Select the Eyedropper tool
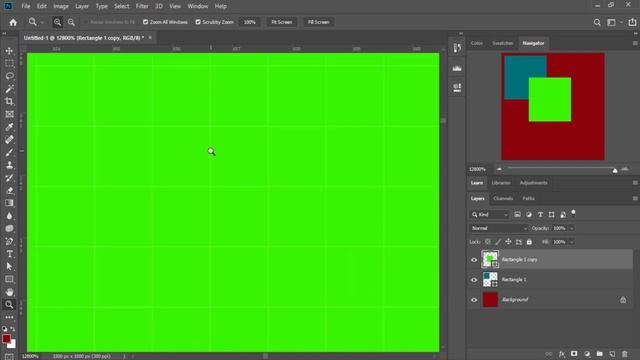Viewport: 640px width, 360px height. pyautogui.click(x=9, y=127)
